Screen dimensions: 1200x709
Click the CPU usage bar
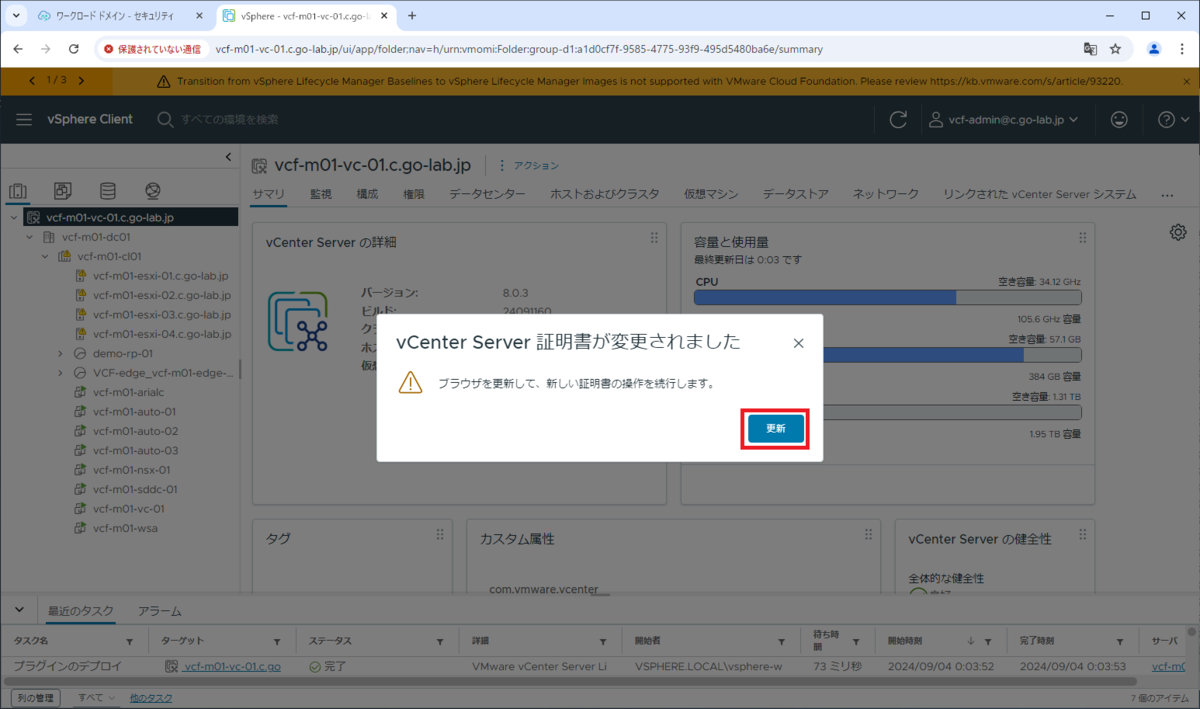point(888,298)
